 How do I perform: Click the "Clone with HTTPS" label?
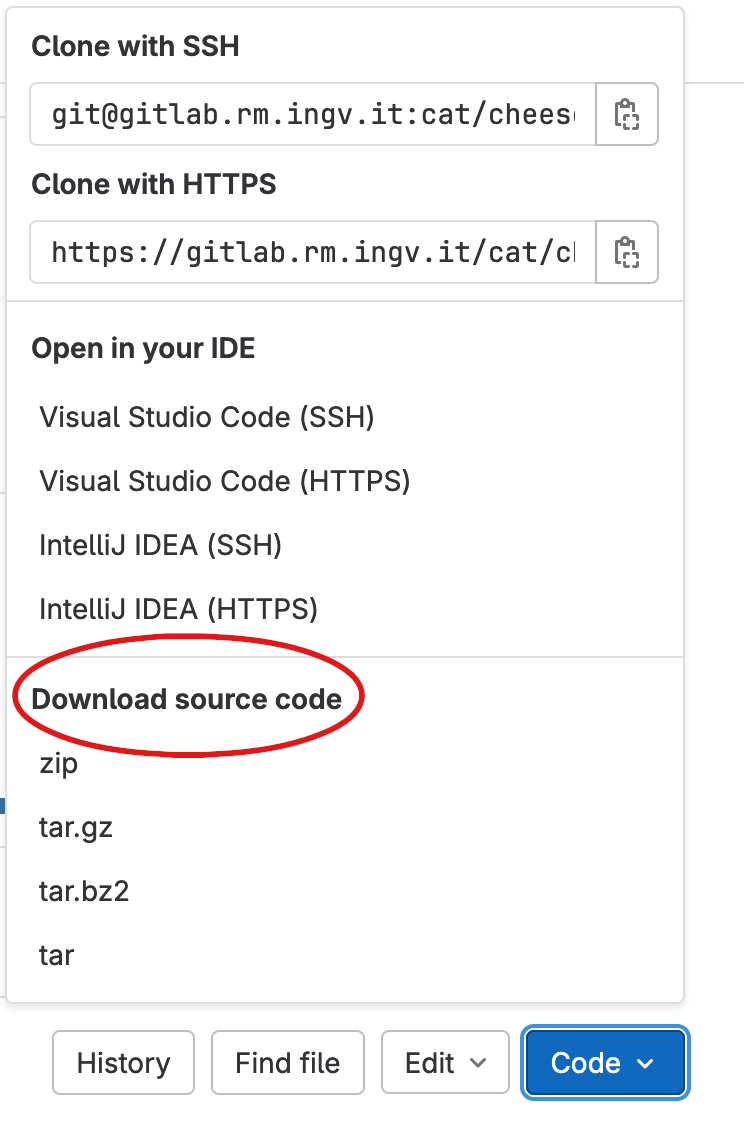pos(154,184)
